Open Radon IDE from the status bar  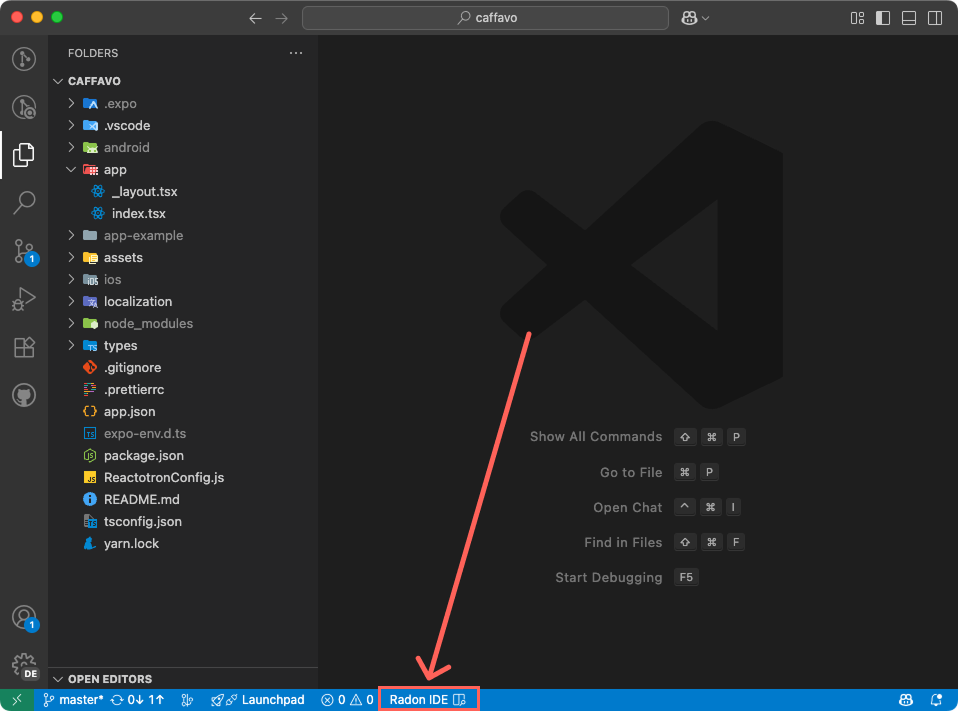point(428,698)
